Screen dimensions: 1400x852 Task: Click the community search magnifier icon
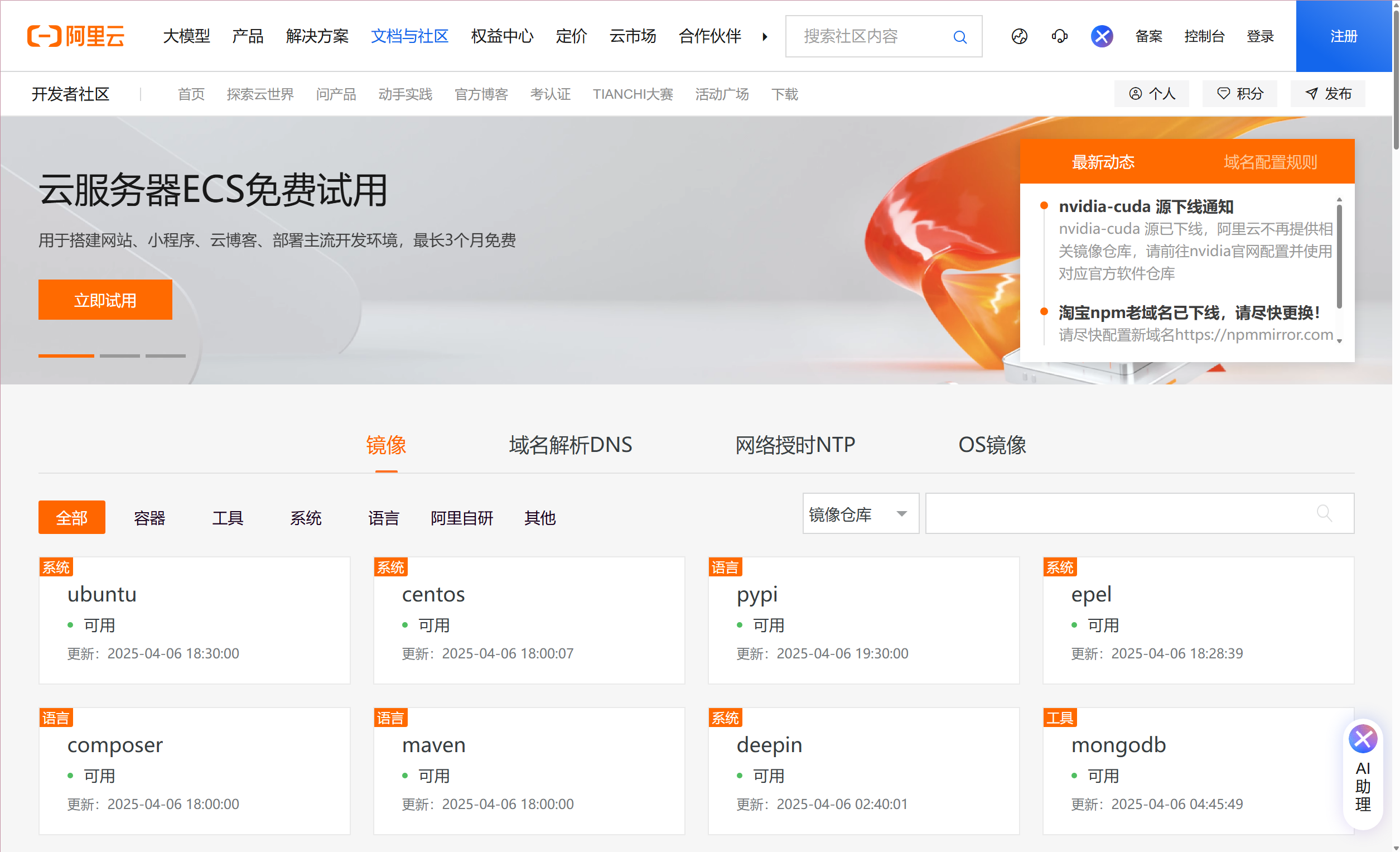(960, 36)
